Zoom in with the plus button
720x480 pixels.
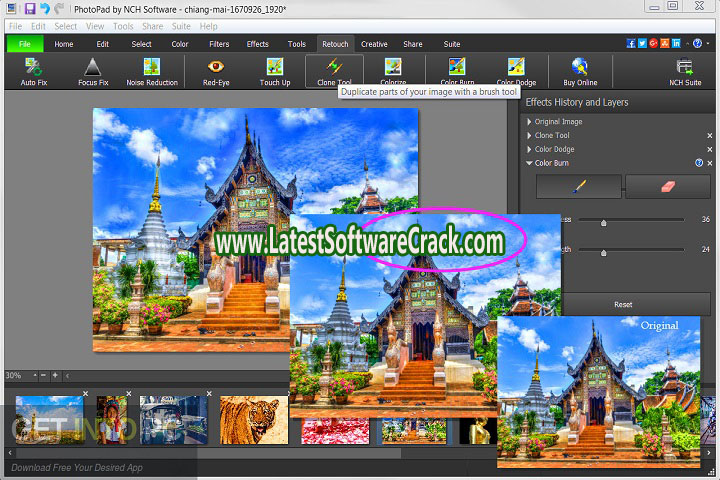point(55,375)
